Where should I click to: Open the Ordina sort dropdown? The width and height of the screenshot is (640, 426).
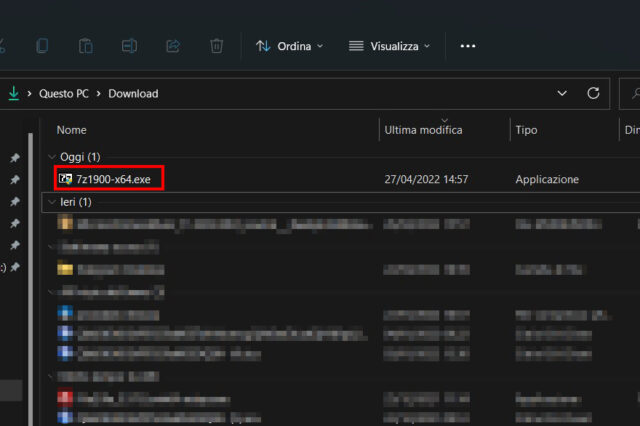coord(289,46)
